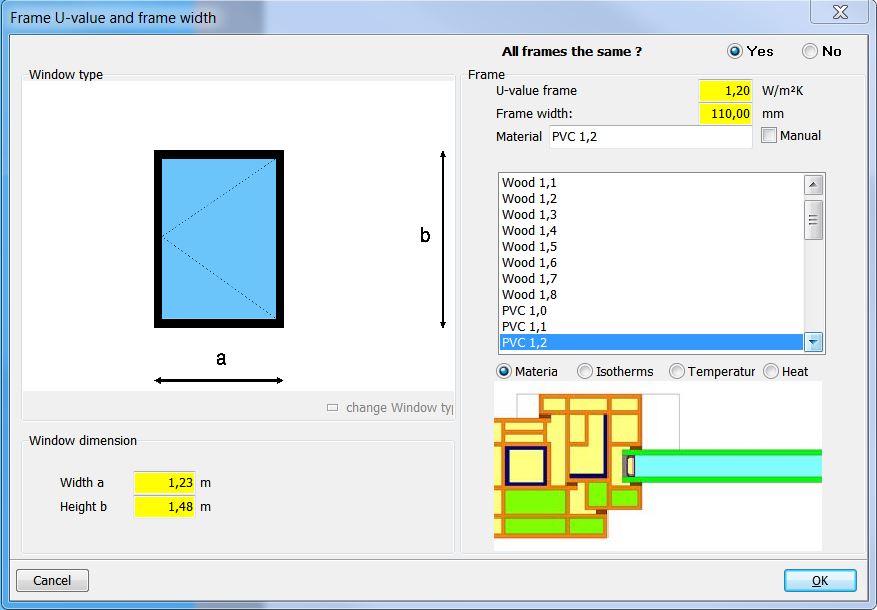Viewport: 877px width, 610px height.
Task: Click the material list scrollbar thumb
Action: 813,220
